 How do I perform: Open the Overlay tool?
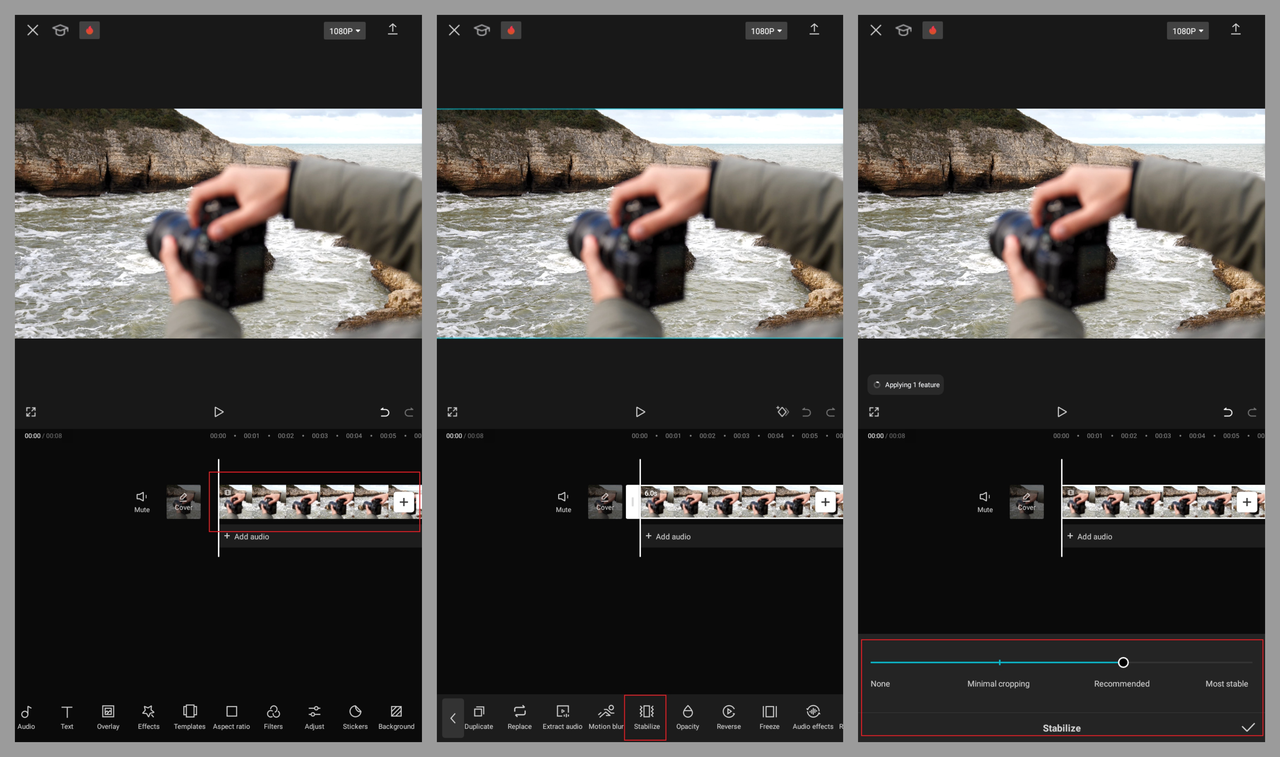tap(107, 716)
